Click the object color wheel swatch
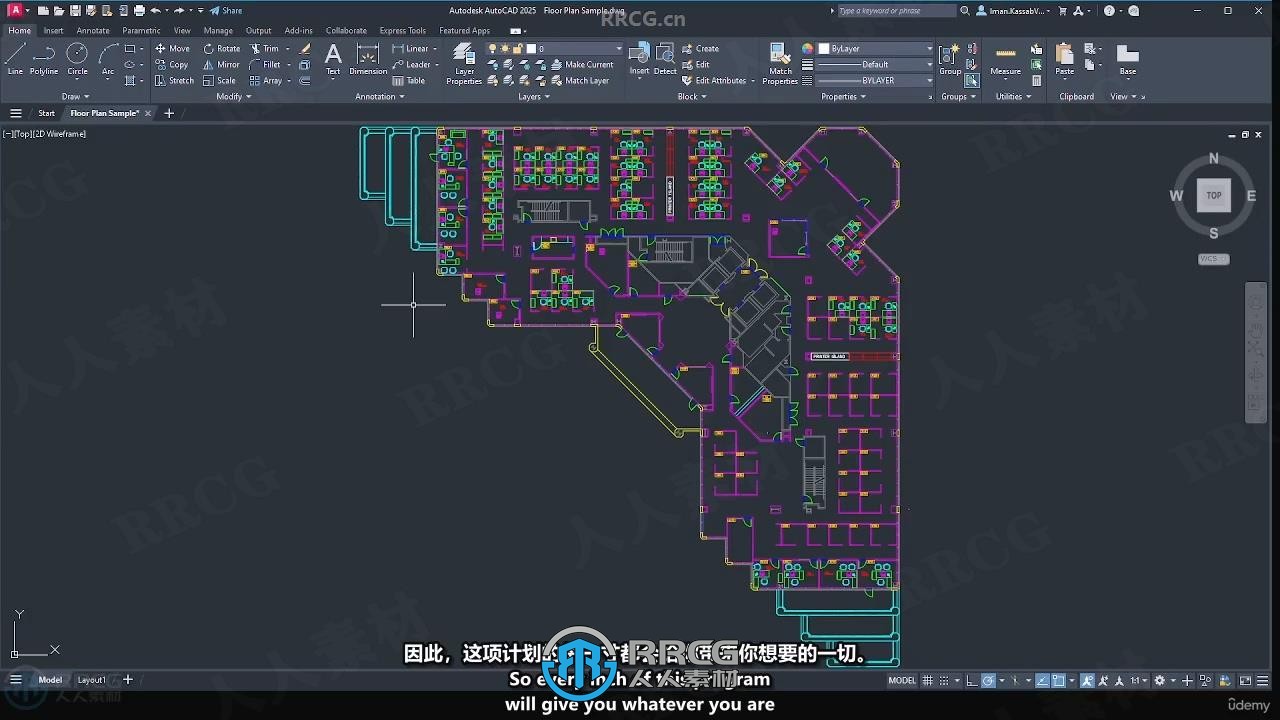This screenshot has height=720, width=1280. pyautogui.click(x=807, y=48)
